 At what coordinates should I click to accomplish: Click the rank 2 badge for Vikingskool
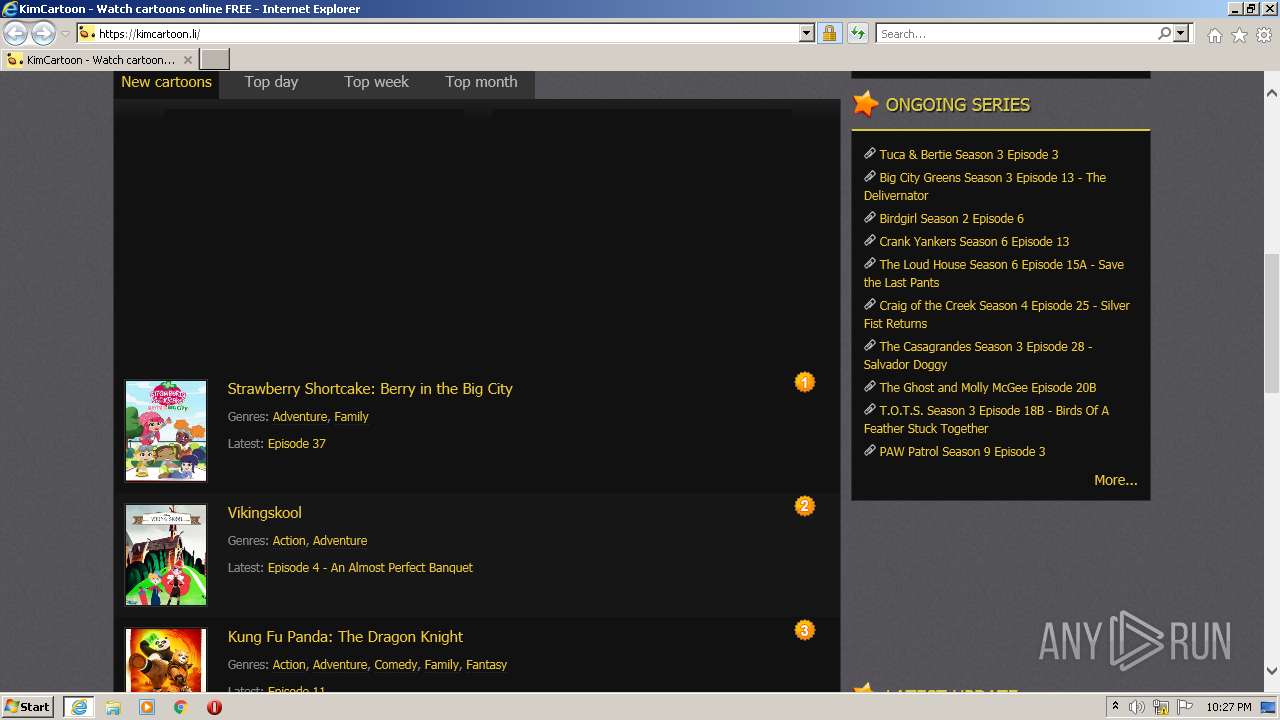click(x=805, y=506)
